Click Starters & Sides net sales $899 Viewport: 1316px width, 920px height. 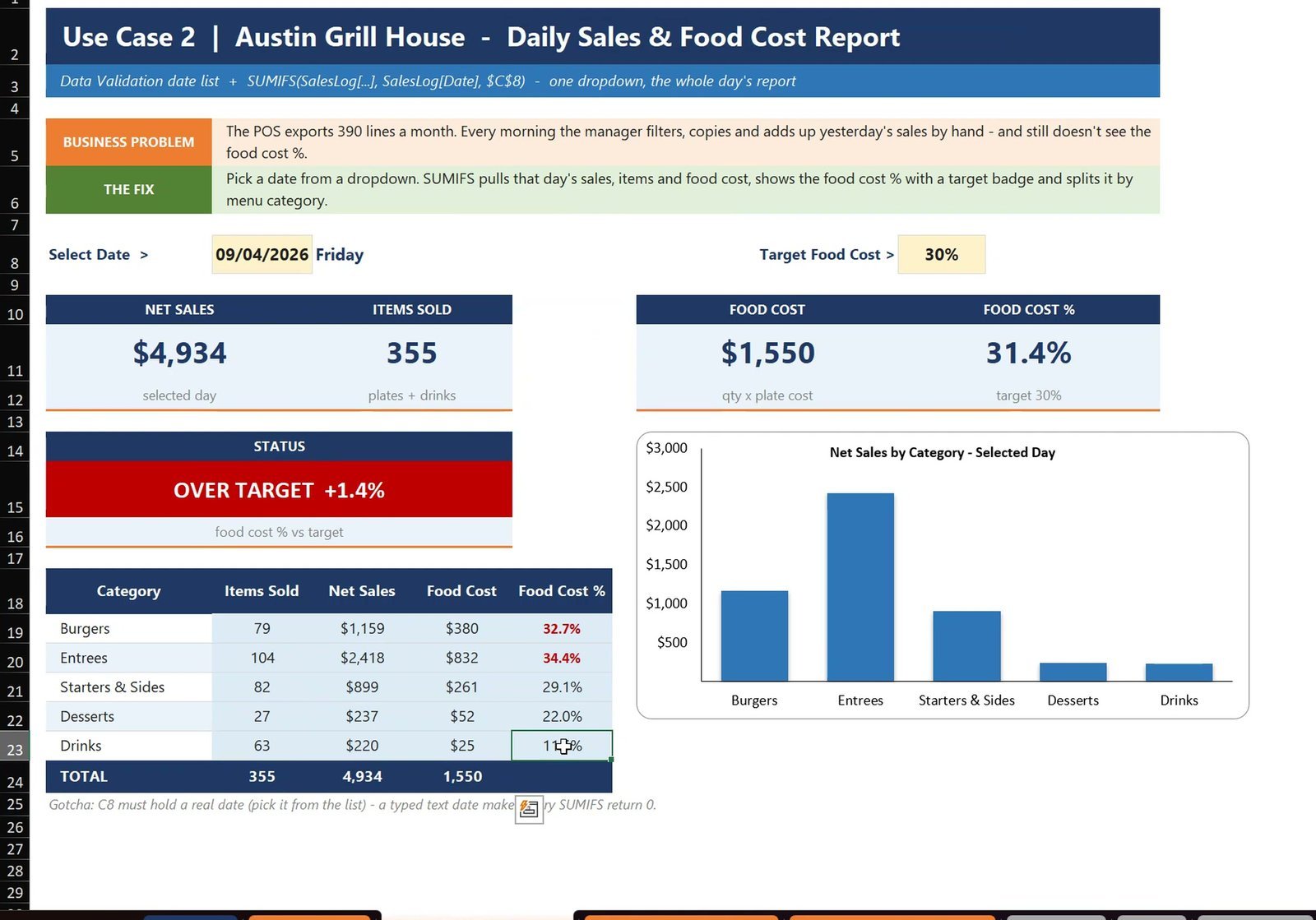pos(362,687)
